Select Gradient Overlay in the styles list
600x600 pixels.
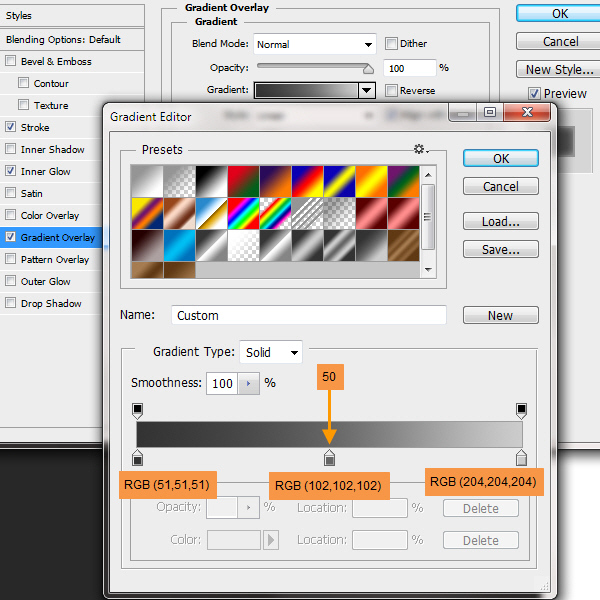(x=57, y=237)
